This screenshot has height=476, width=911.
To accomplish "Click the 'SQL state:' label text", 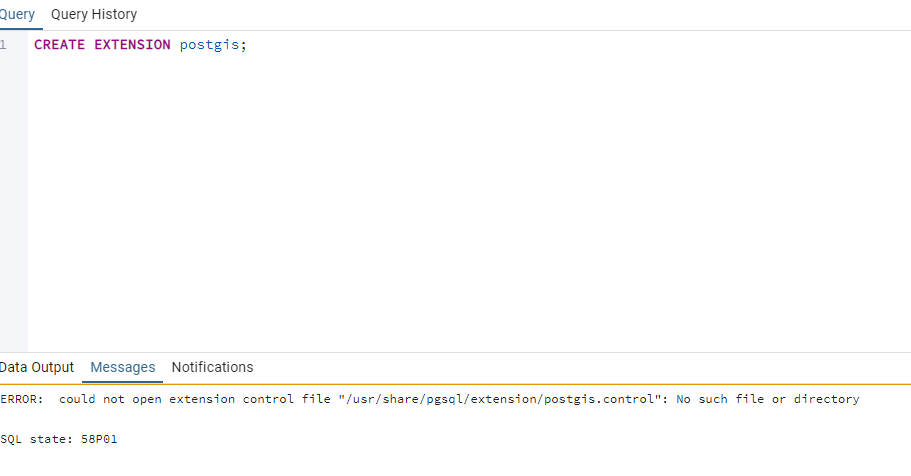I will click(37, 439).
